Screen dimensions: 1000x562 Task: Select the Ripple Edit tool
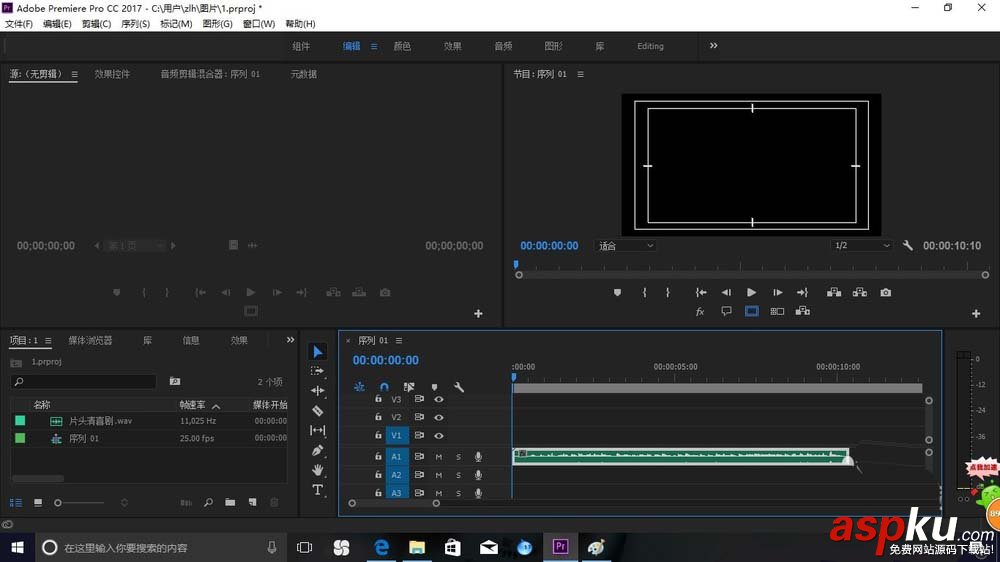318,390
